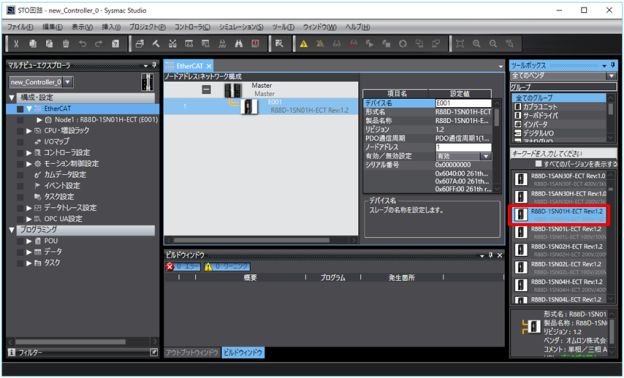The image size is (624, 378).
Task: Click the Fit-to-window zoom toolbar icon
Action: 460,44
